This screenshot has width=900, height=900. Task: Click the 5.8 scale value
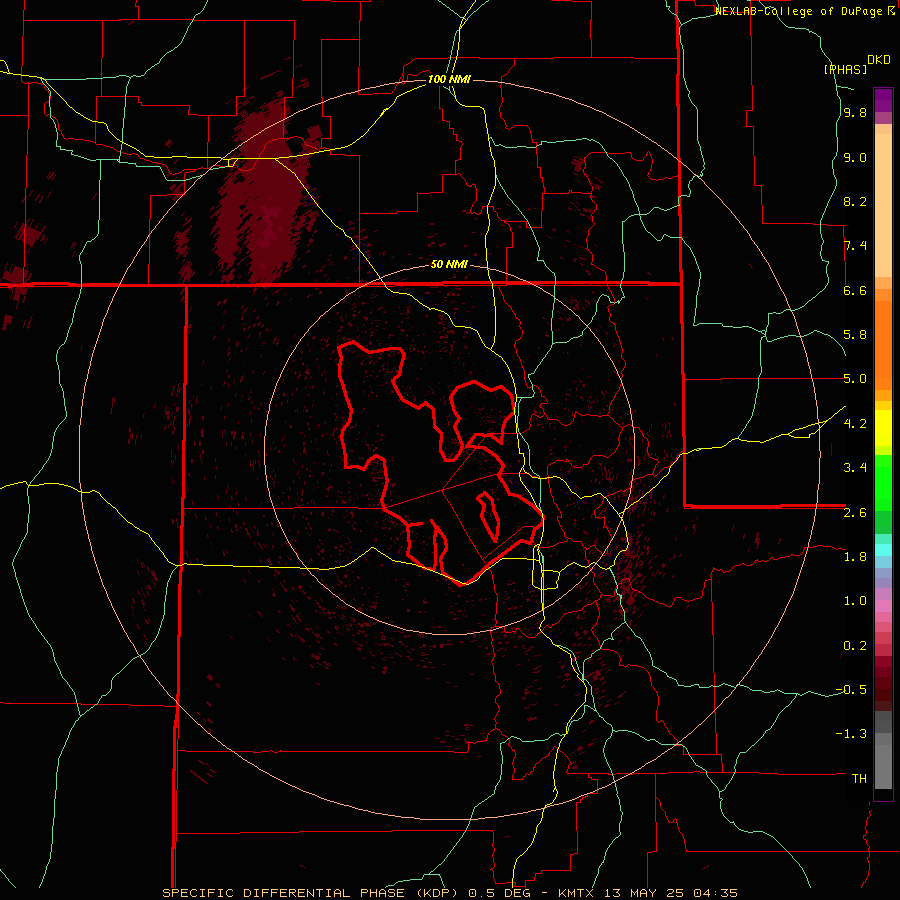(x=855, y=334)
